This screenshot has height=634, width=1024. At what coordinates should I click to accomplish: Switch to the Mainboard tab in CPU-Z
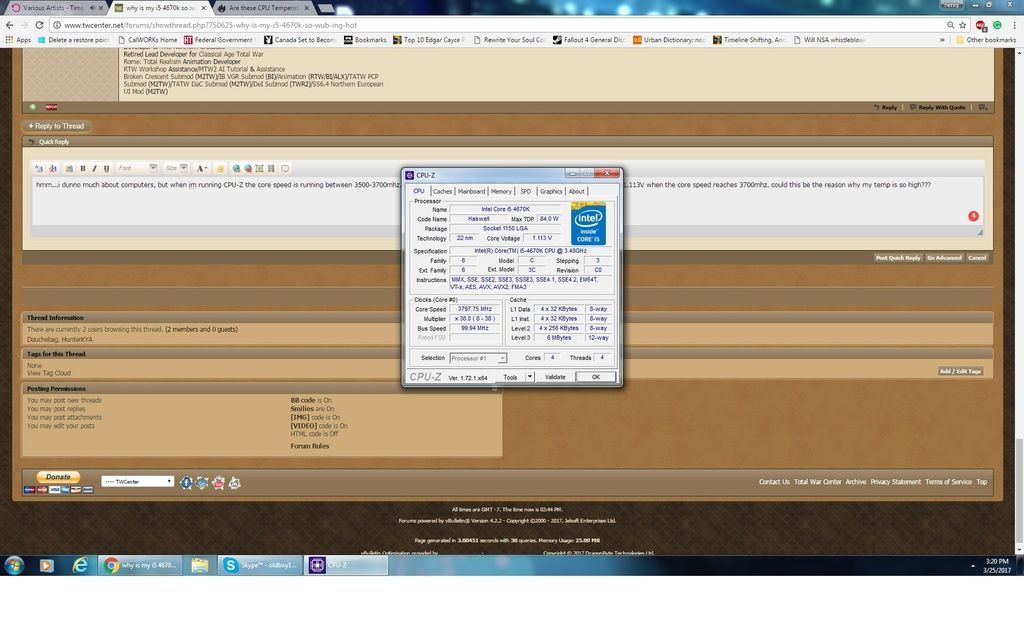pos(472,191)
